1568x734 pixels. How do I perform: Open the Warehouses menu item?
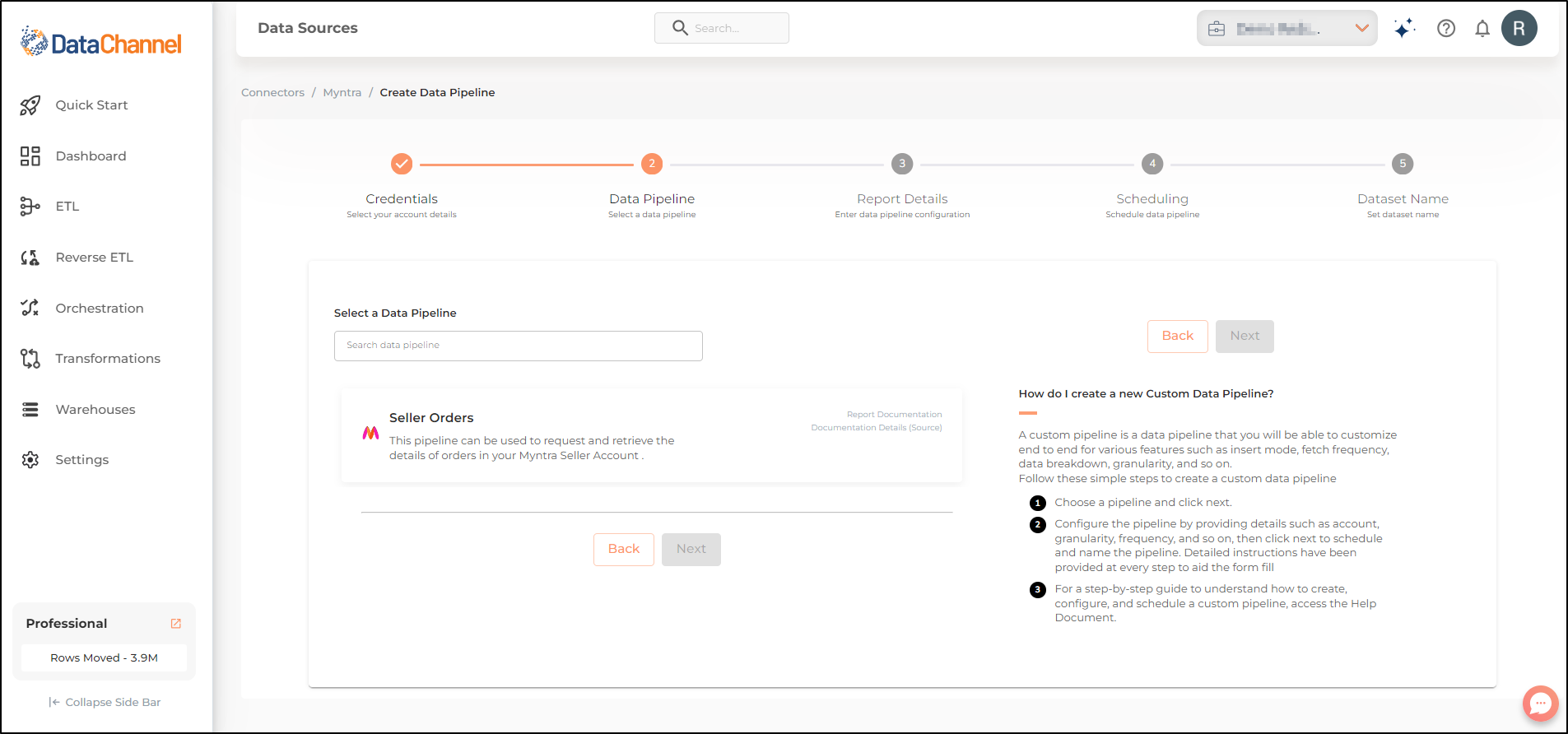tap(95, 410)
